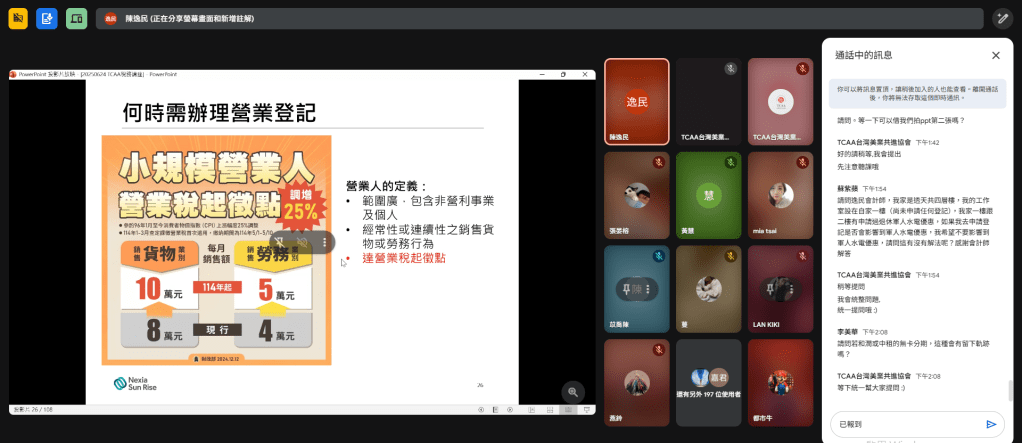Click the yellow camera-off icon at top left
Image resolution: width=1022 pixels, height=443 pixels.
pos(17,18)
